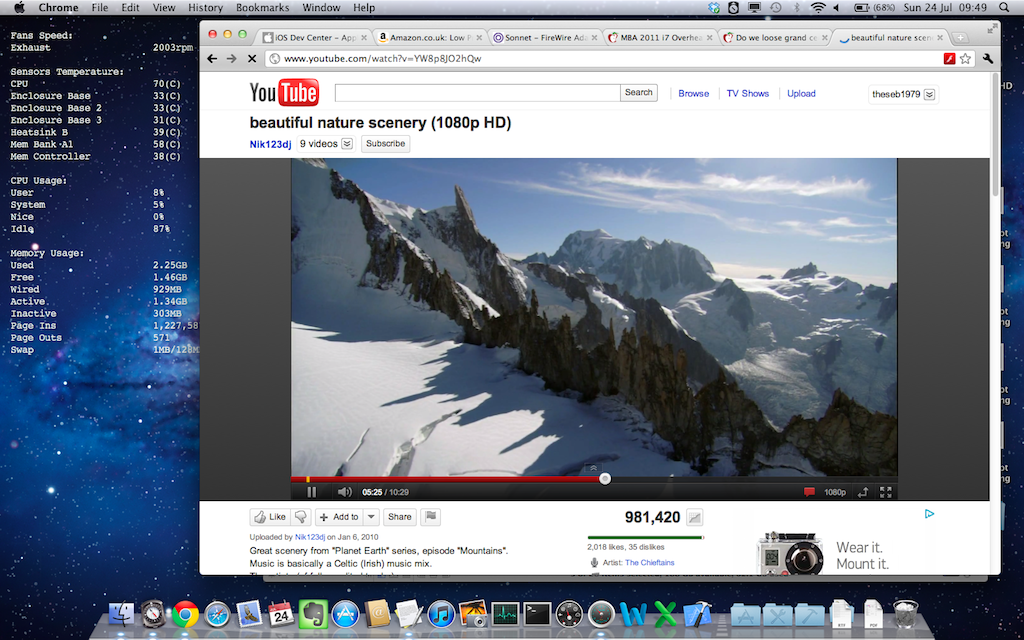1024x640 pixels.
Task: Open Finder from the Dock
Action: [x=121, y=614]
